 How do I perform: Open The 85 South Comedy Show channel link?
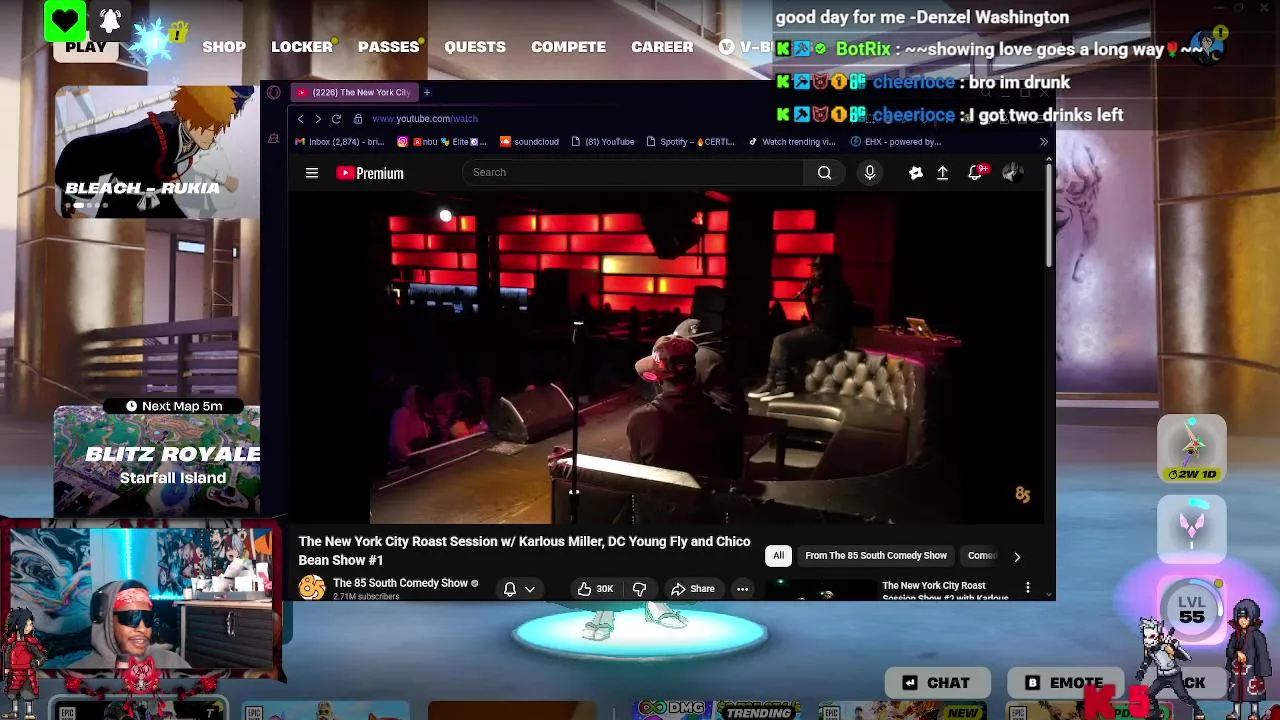click(x=400, y=583)
